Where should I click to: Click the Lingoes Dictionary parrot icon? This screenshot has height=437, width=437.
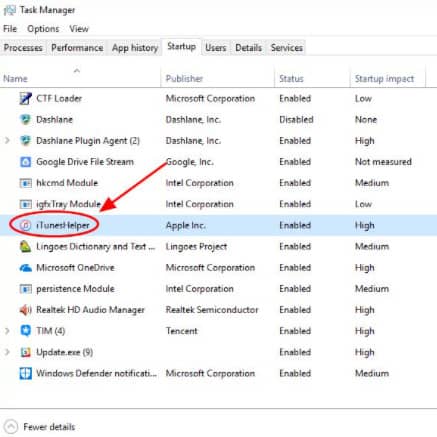(25, 247)
